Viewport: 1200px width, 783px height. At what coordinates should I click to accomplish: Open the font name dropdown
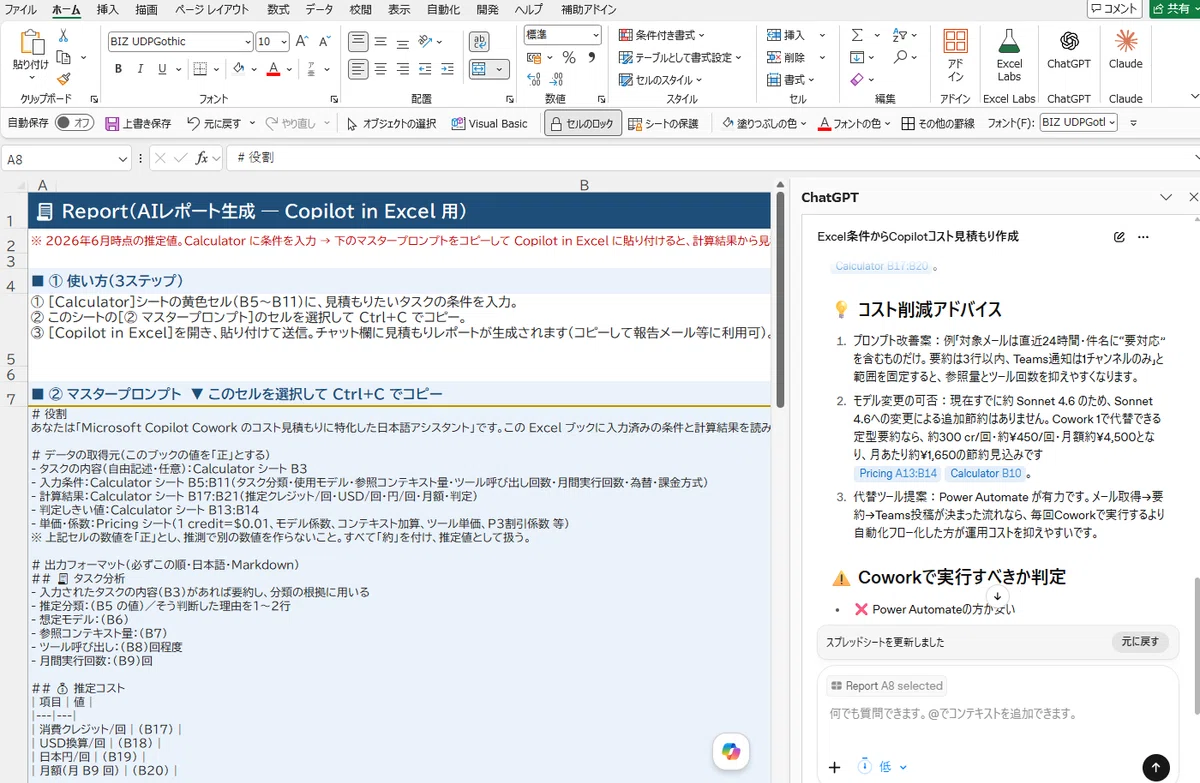(x=247, y=42)
